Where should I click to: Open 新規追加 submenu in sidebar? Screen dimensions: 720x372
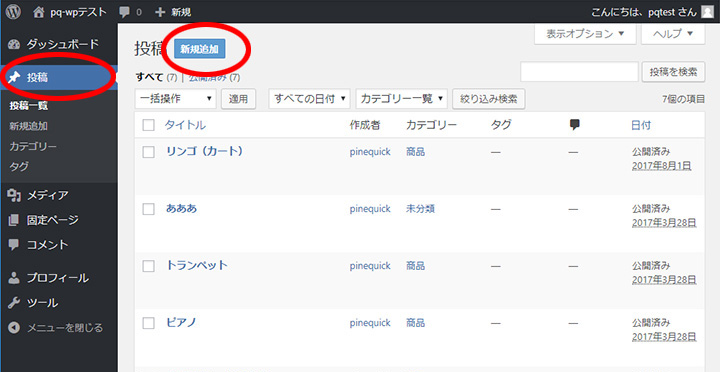(x=28, y=126)
